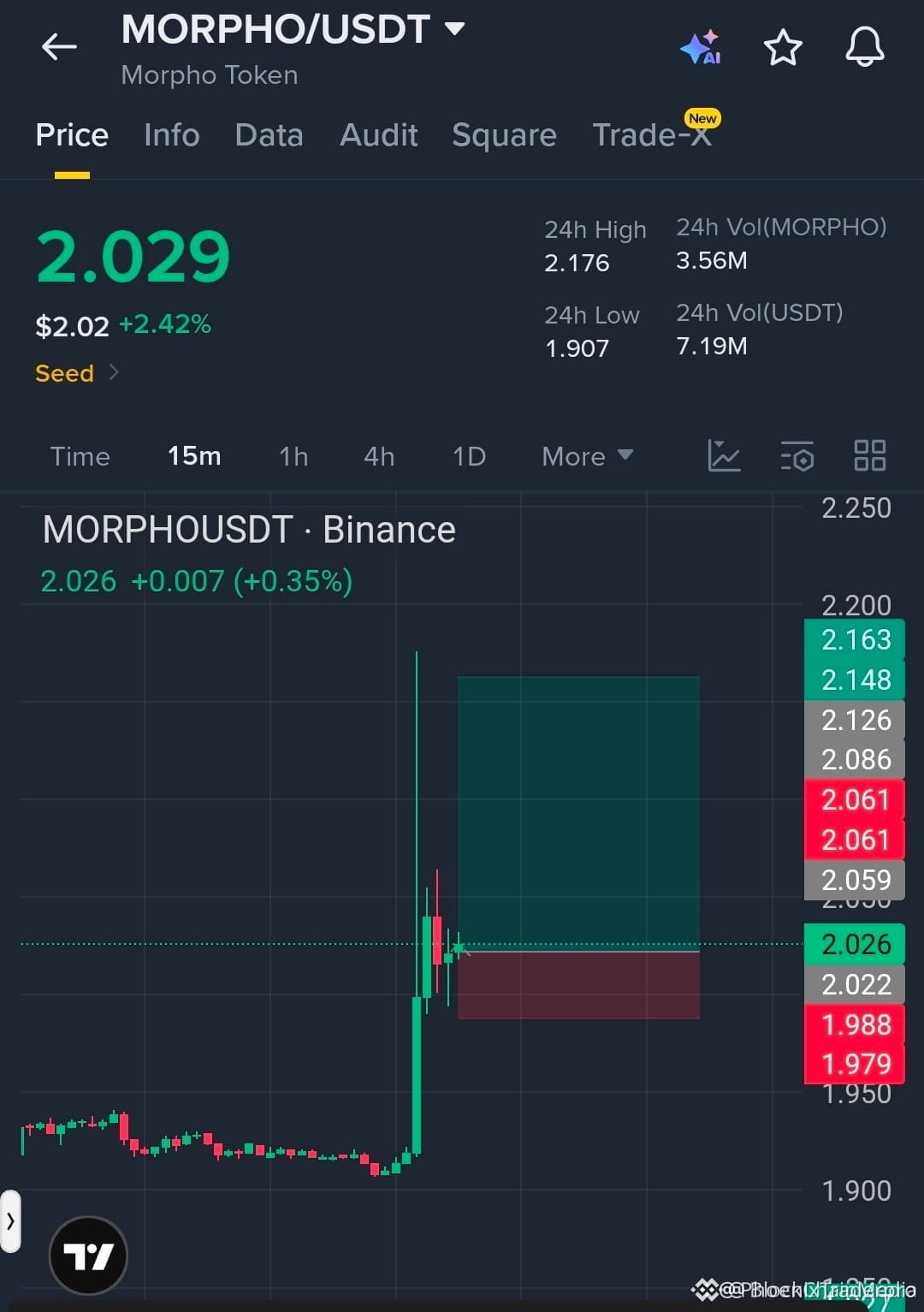Tap the 2.022 gray price axis tag
The width and height of the screenshot is (924, 1312).
[855, 984]
